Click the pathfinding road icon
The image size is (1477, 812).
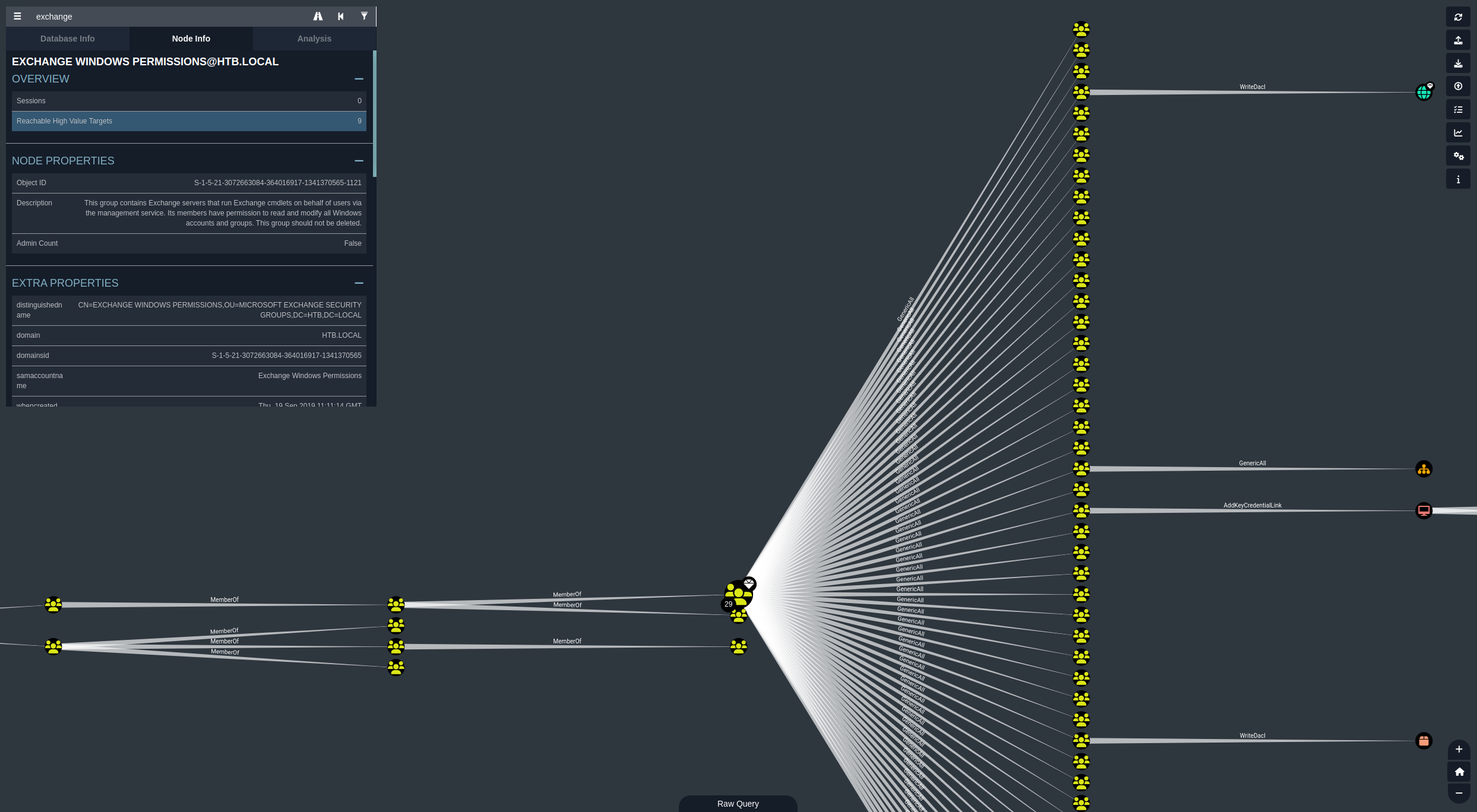coord(318,17)
